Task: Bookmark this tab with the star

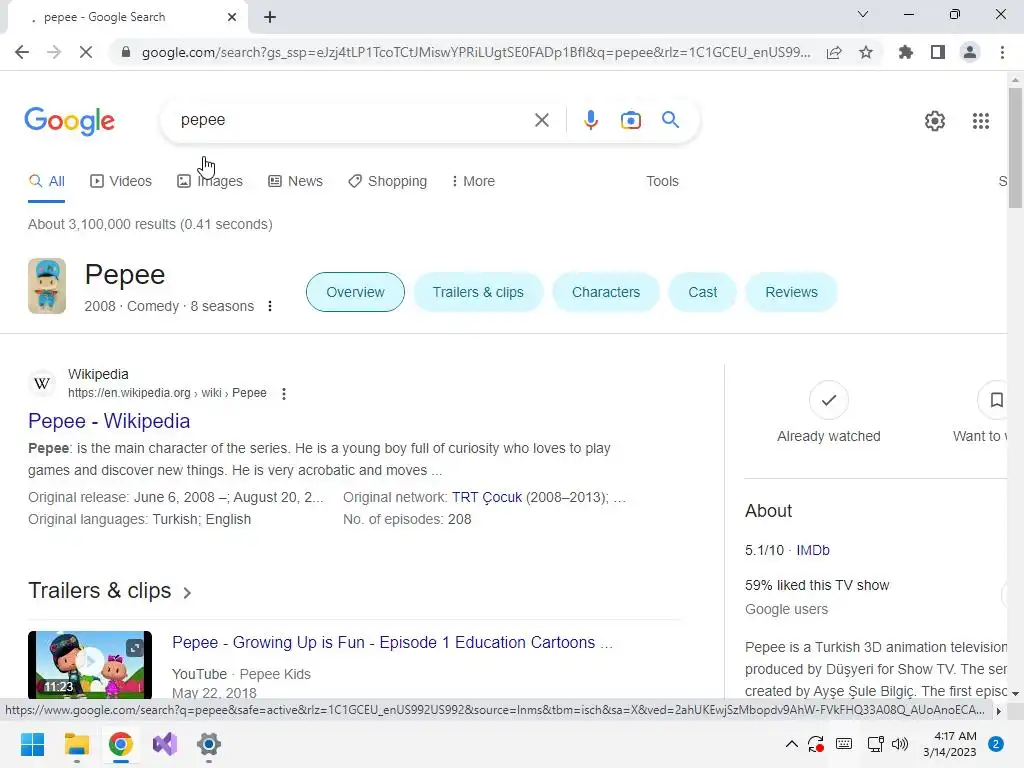Action: (x=866, y=52)
